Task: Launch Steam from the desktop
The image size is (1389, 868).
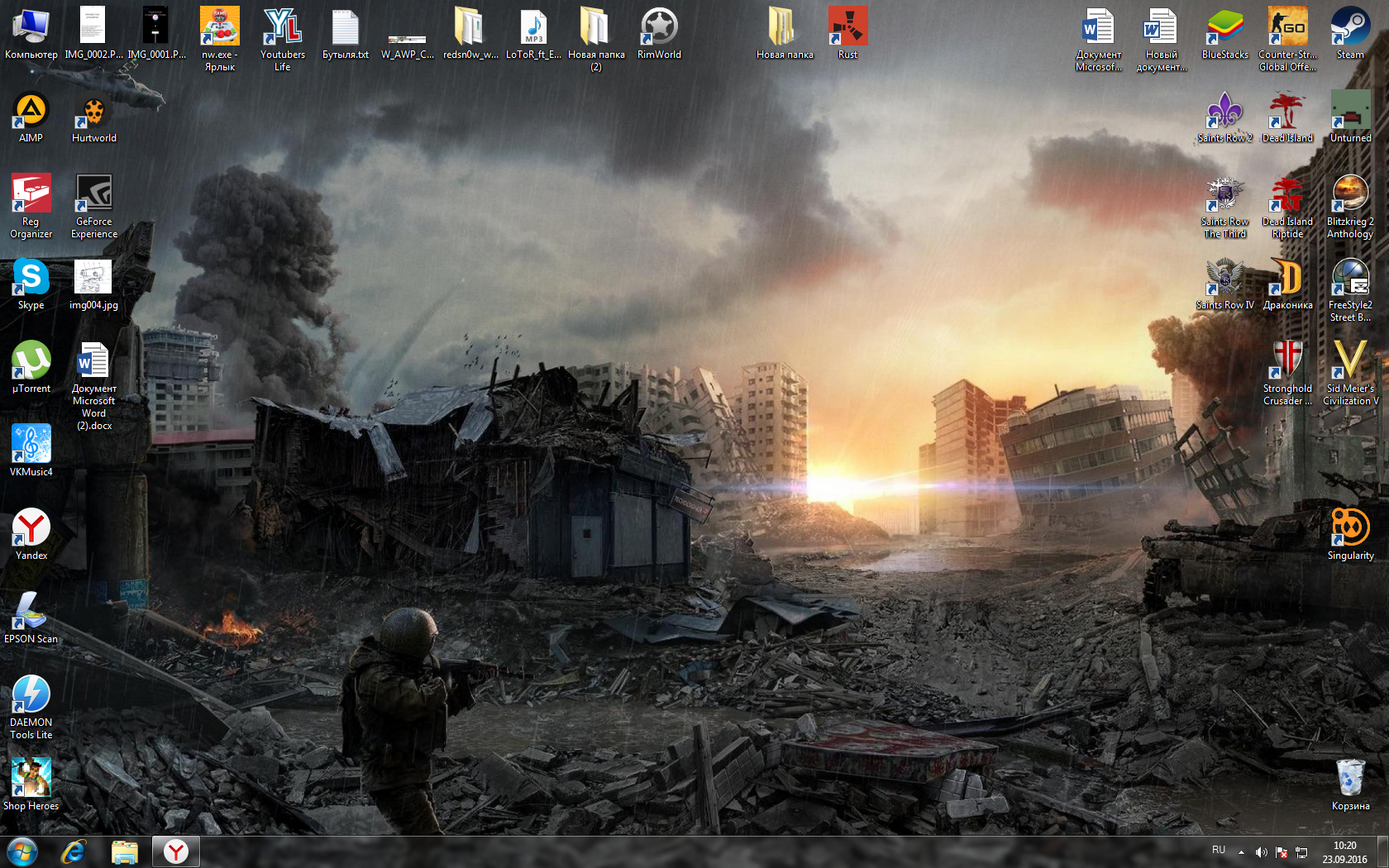Action: (x=1350, y=34)
